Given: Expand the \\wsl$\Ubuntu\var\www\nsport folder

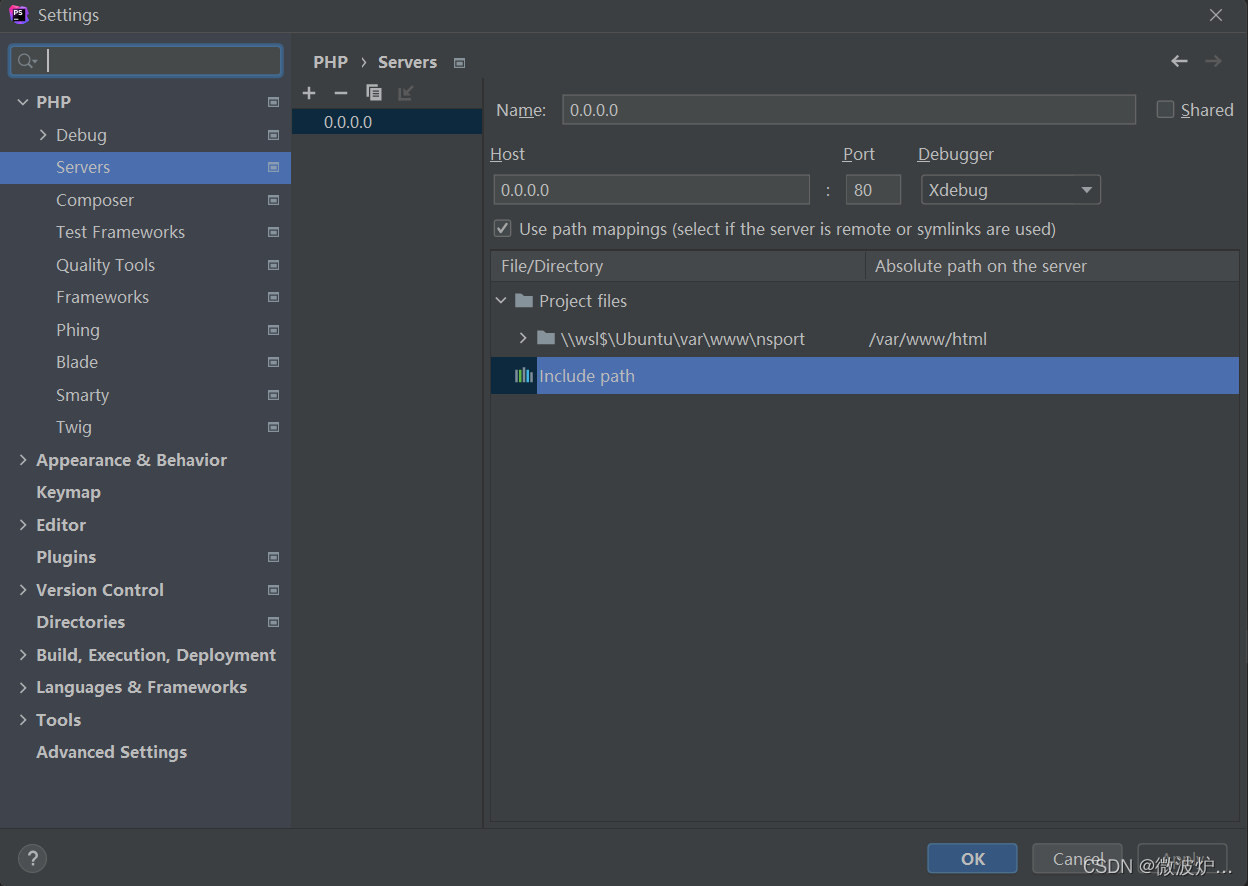Looking at the screenshot, I should 523,338.
